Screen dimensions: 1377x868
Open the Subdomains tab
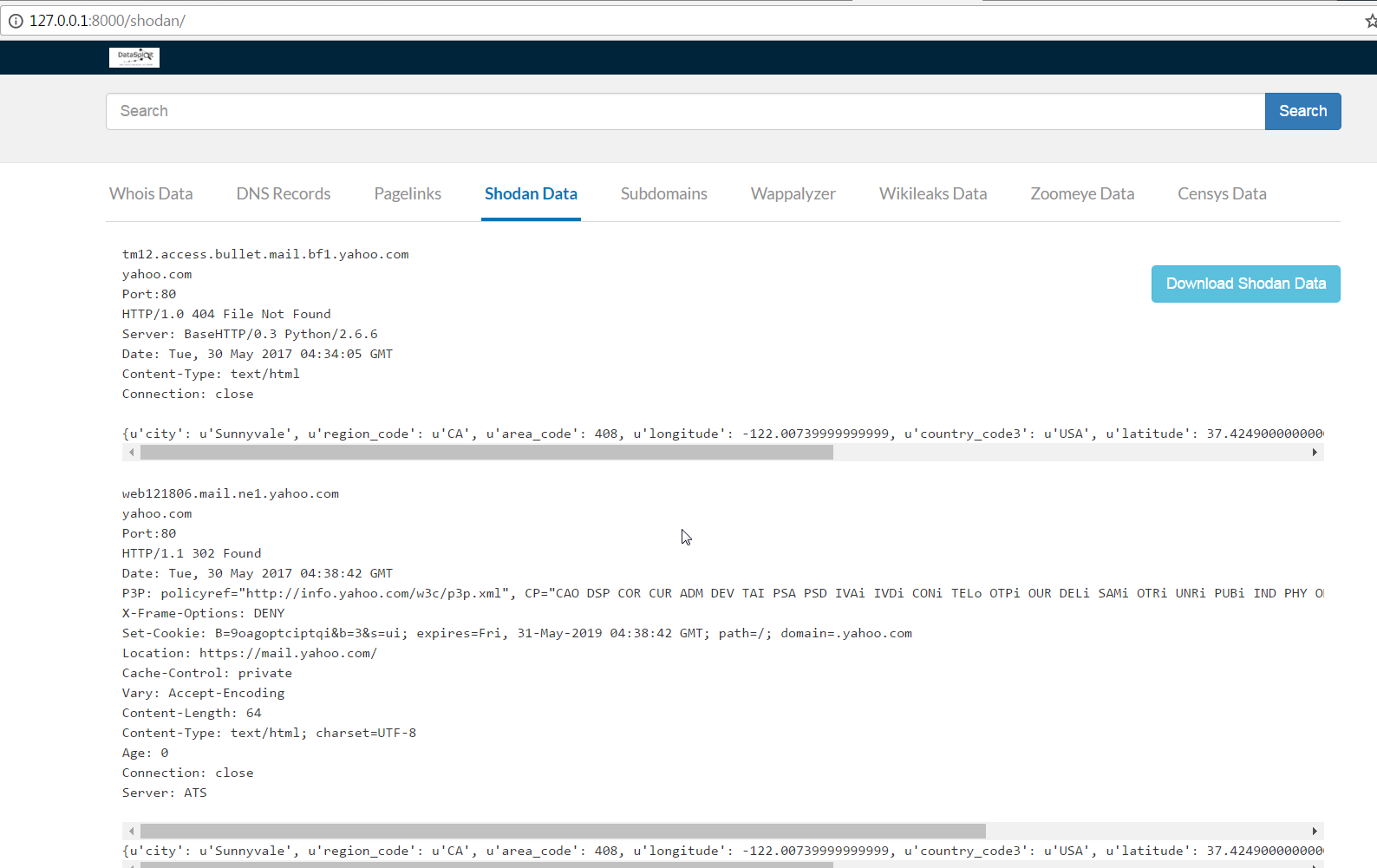[x=664, y=194]
